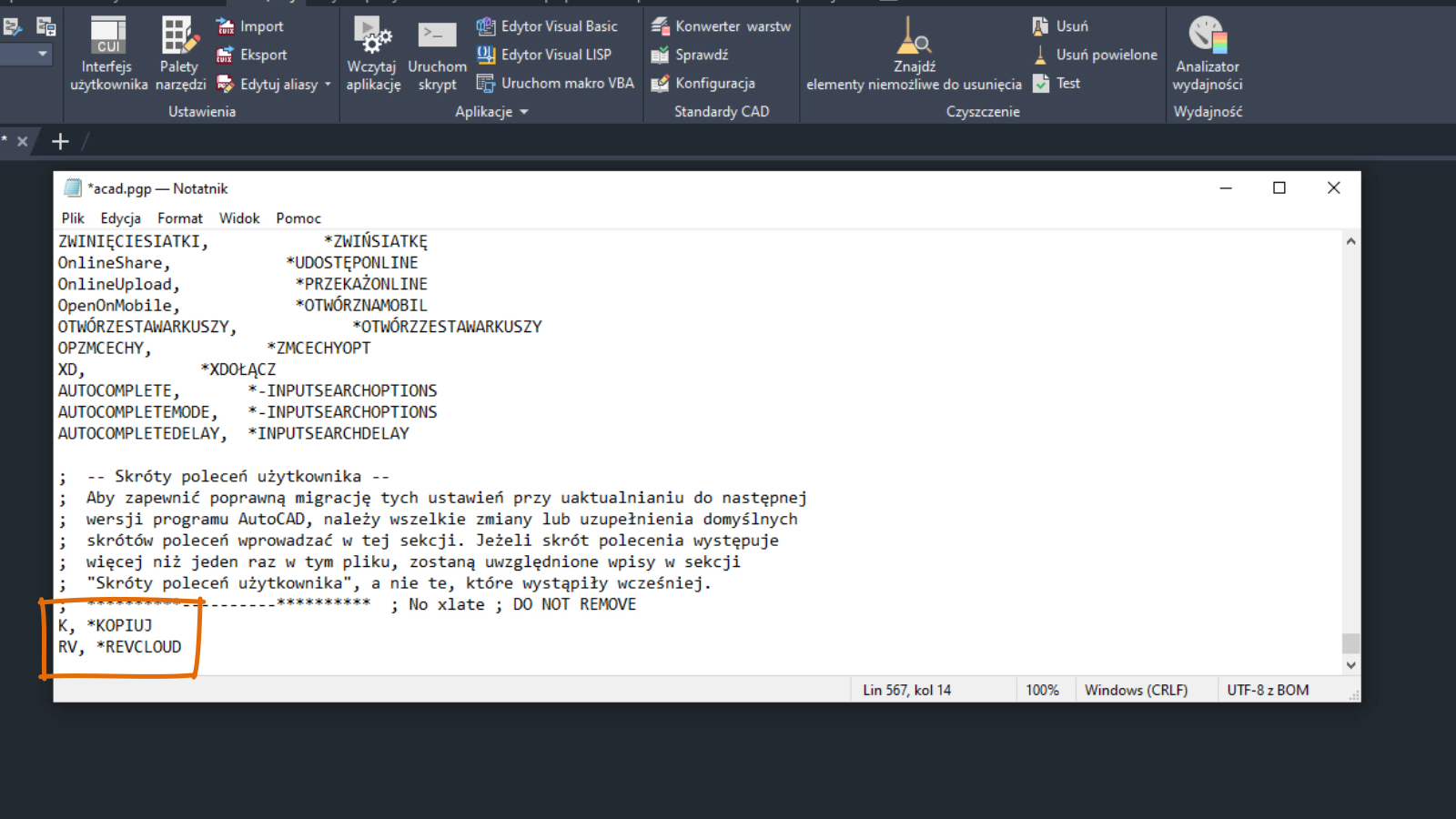Click Usuń powielone (overkill) icon
This screenshot has width=1456, height=819.
coord(1040,55)
